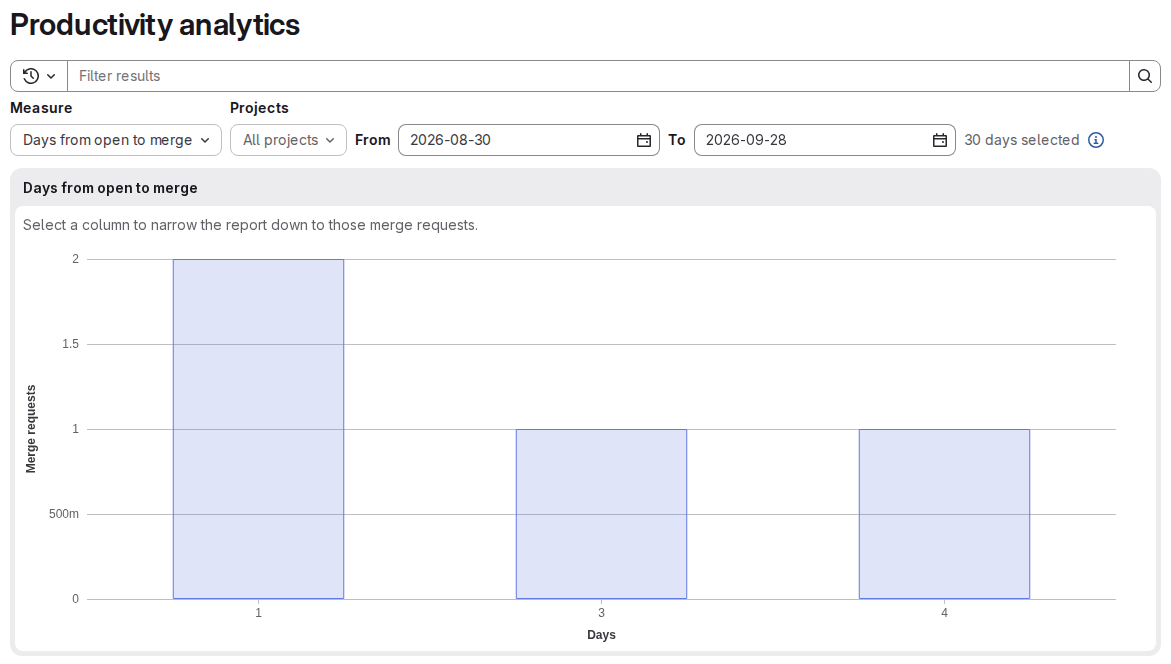Select the chart column for 1 day
1171x664 pixels.
tap(258, 429)
